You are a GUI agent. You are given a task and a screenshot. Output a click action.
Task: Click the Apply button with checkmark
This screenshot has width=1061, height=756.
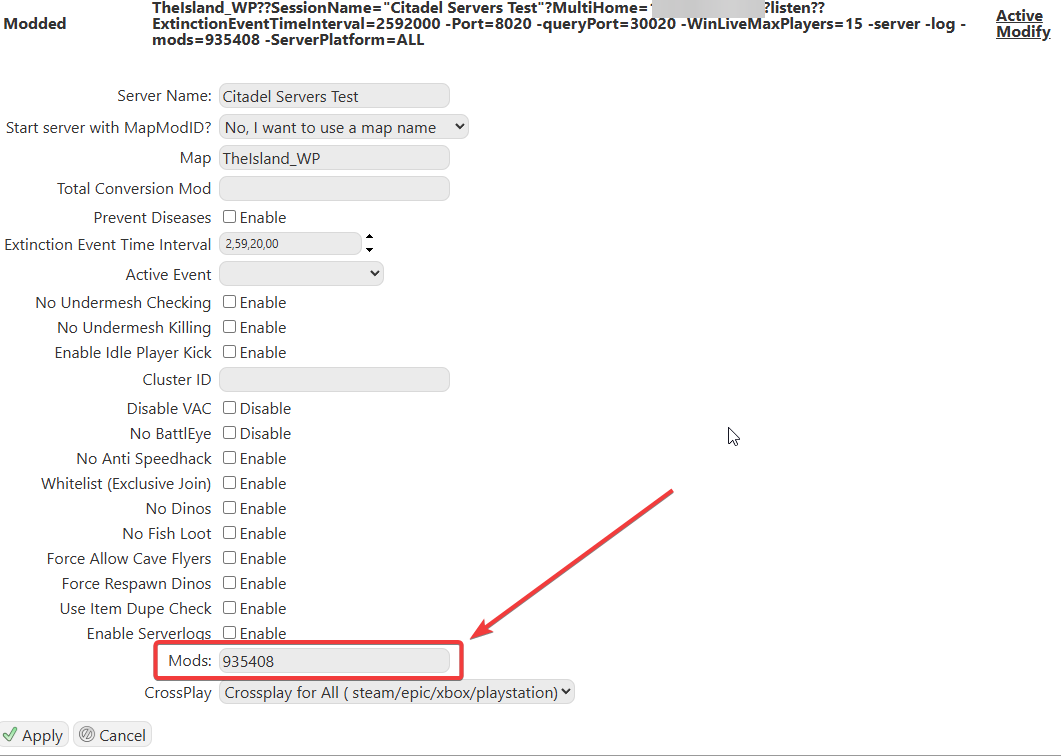click(34, 735)
